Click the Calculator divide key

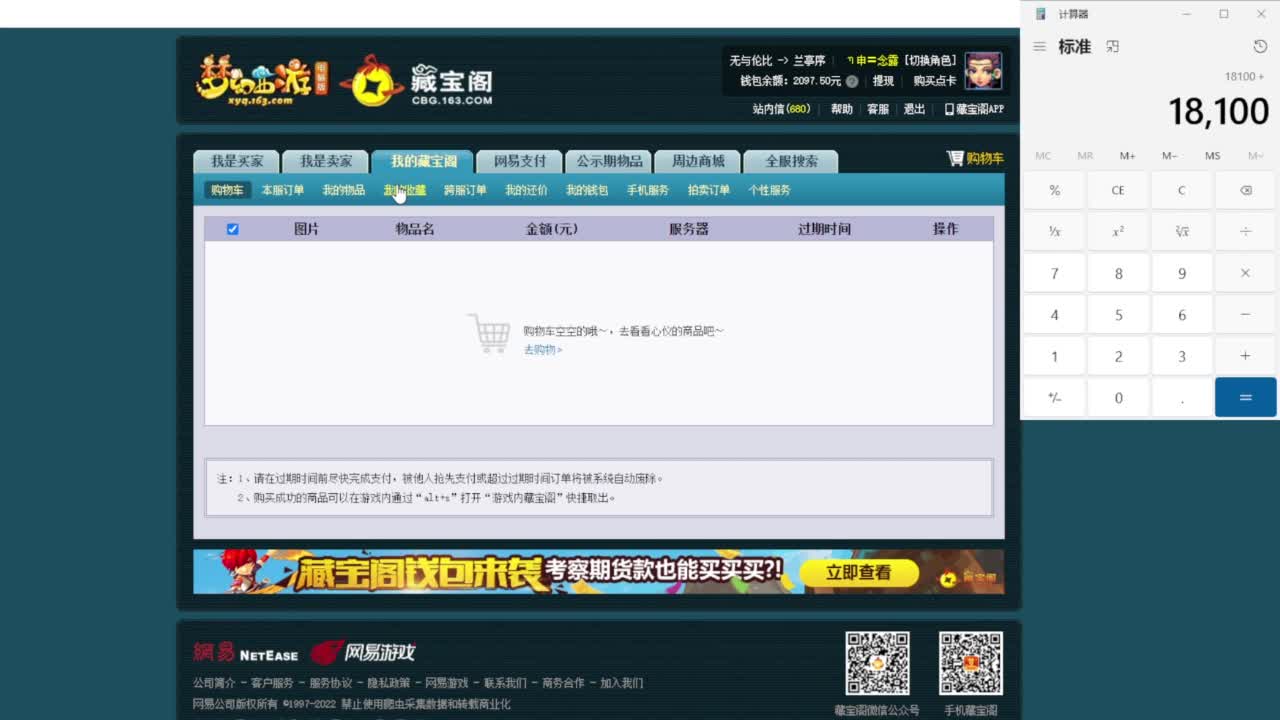point(1245,231)
